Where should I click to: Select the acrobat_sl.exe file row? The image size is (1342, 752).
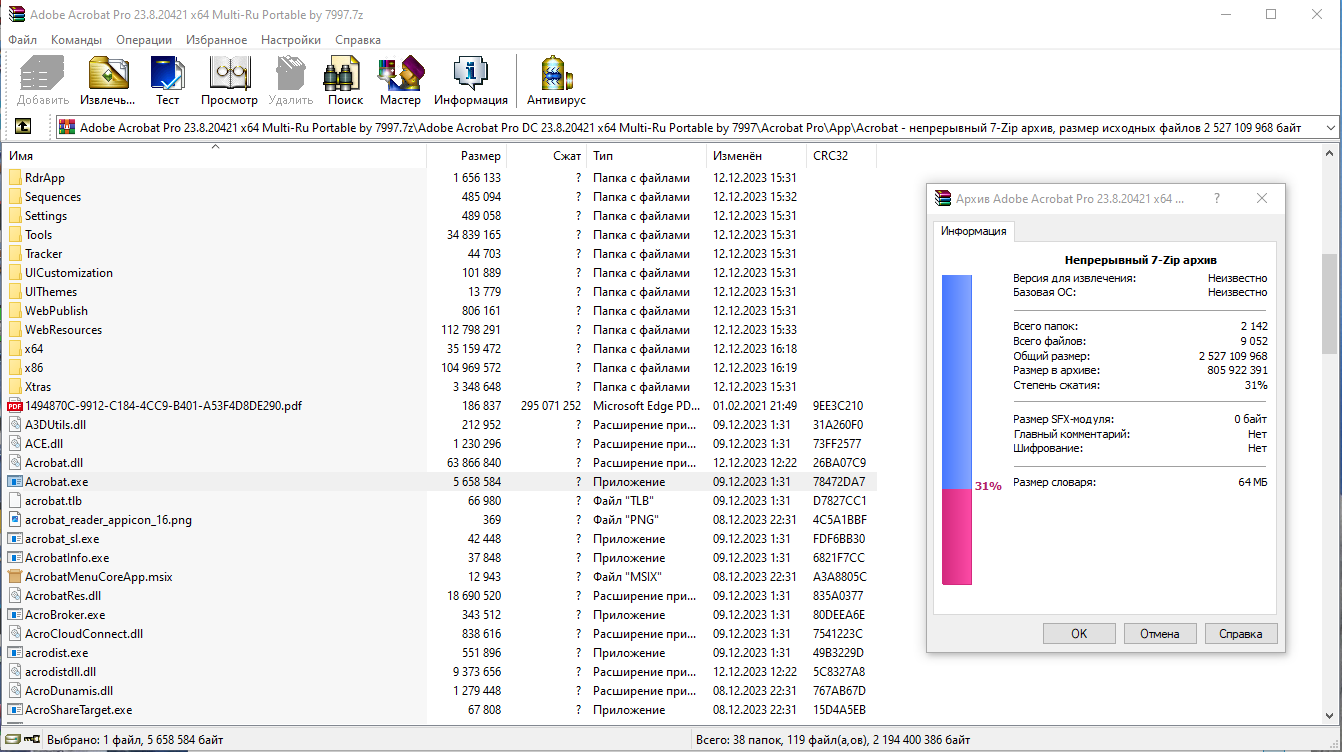(x=440, y=539)
